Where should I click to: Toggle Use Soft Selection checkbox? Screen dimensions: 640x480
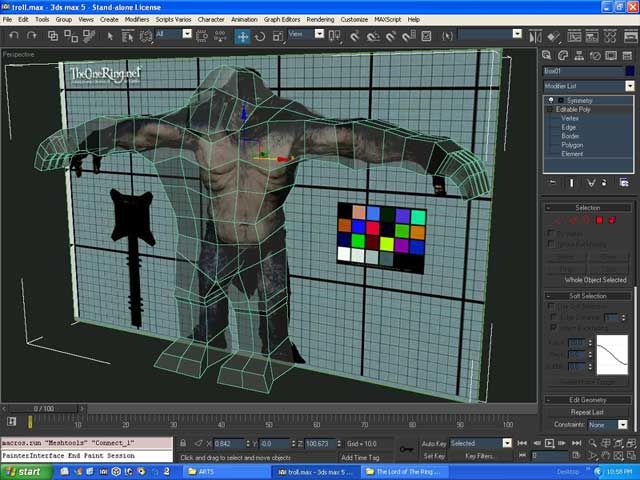[x=551, y=306]
